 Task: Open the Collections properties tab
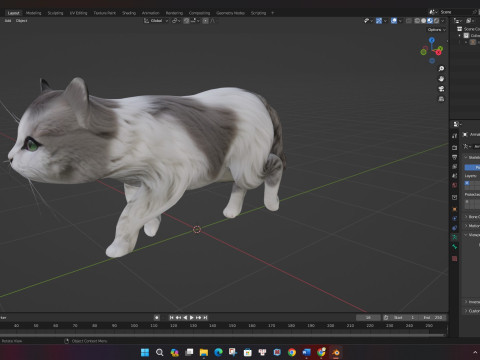[454, 197]
